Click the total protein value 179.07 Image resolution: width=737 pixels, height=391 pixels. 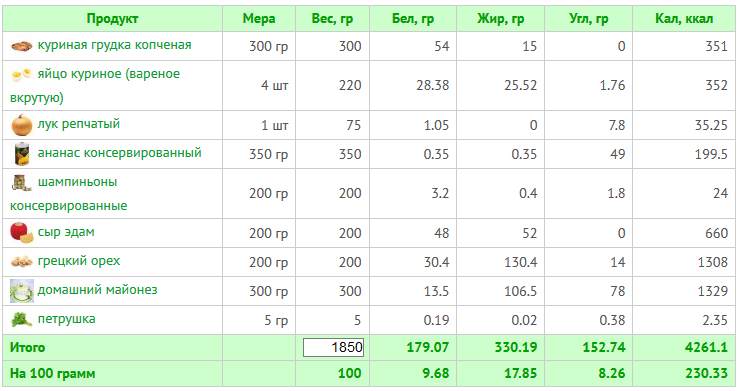point(428,348)
